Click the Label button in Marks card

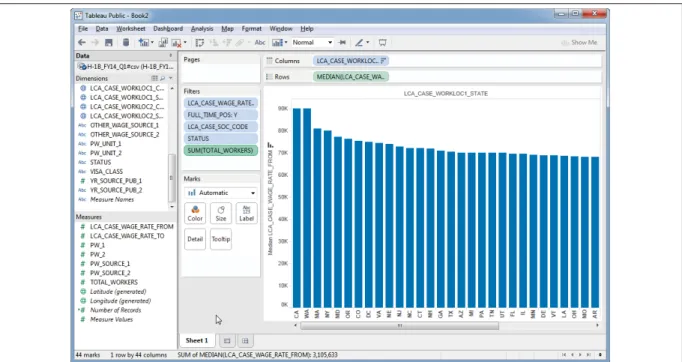pyautogui.click(x=246, y=213)
